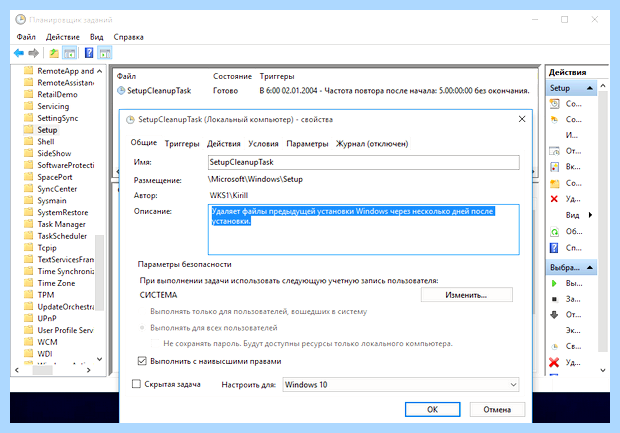Click the down arrow 'От...' disable icon
This screenshot has height=433, width=620.
[x=554, y=315]
